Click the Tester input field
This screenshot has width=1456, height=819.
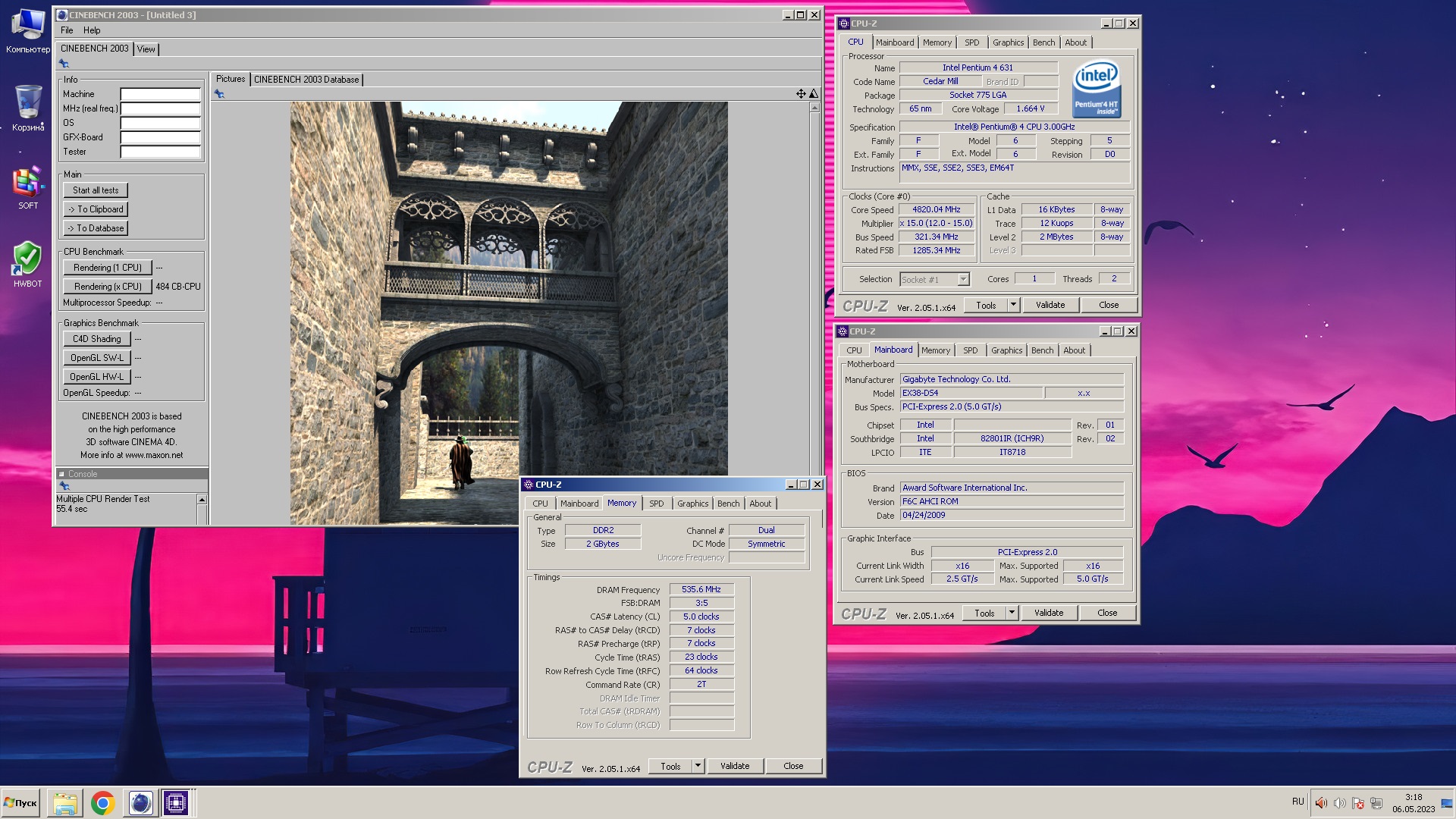(160, 152)
